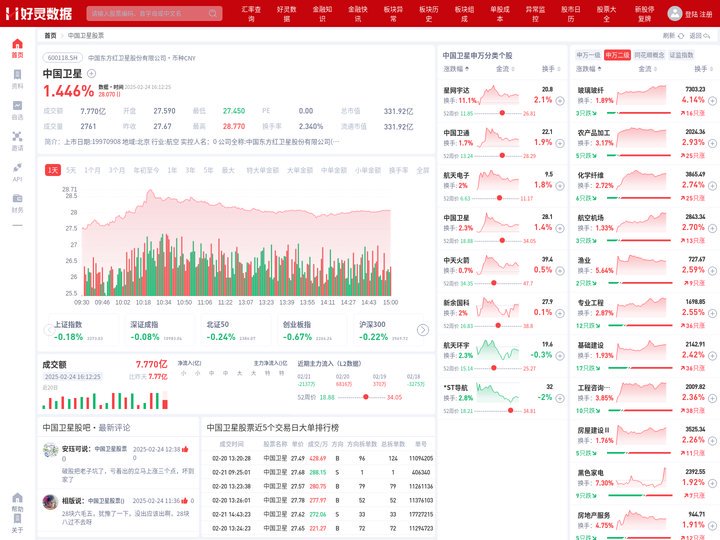Select the 证监指数 tab
Image resolution: width=720 pixels, height=540 pixels.
point(681,55)
